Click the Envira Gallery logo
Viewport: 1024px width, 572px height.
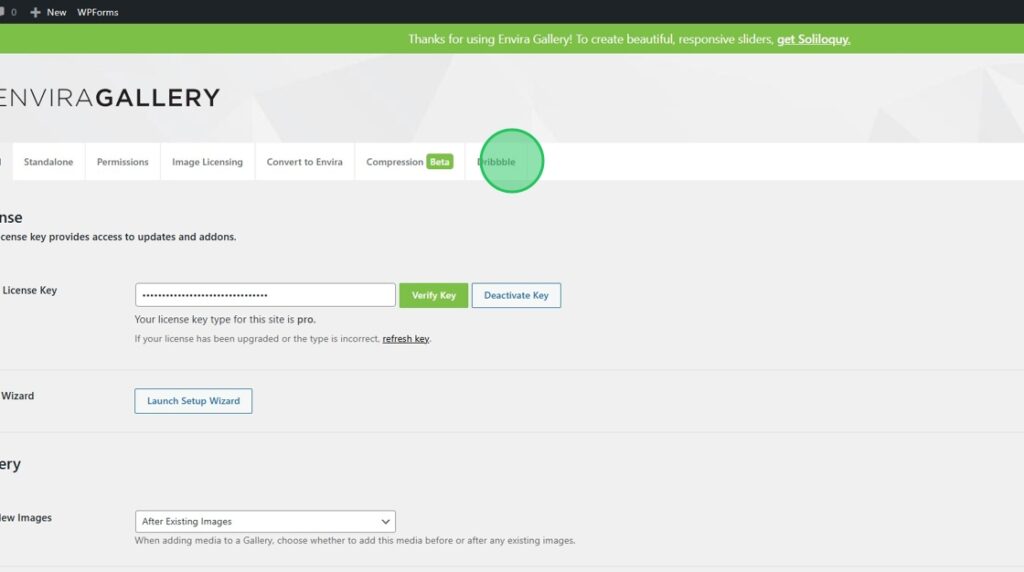[108, 97]
